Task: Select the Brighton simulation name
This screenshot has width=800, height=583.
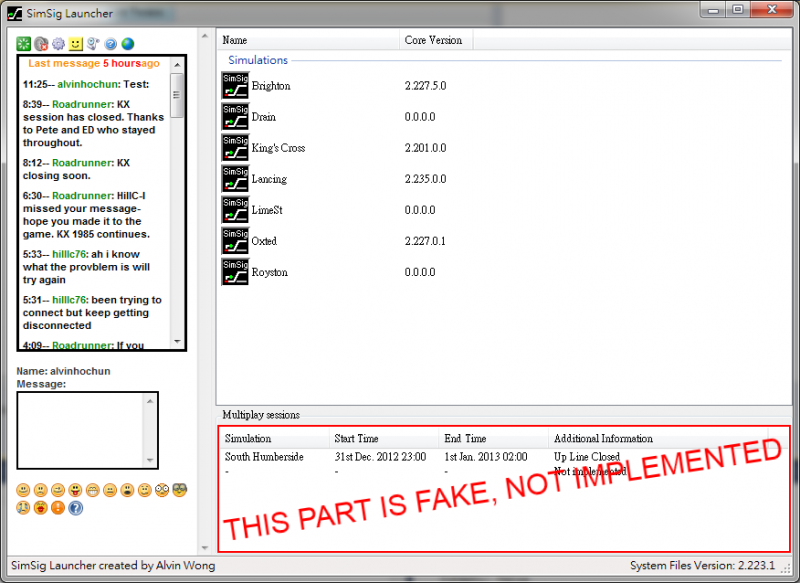Action: 271,86
